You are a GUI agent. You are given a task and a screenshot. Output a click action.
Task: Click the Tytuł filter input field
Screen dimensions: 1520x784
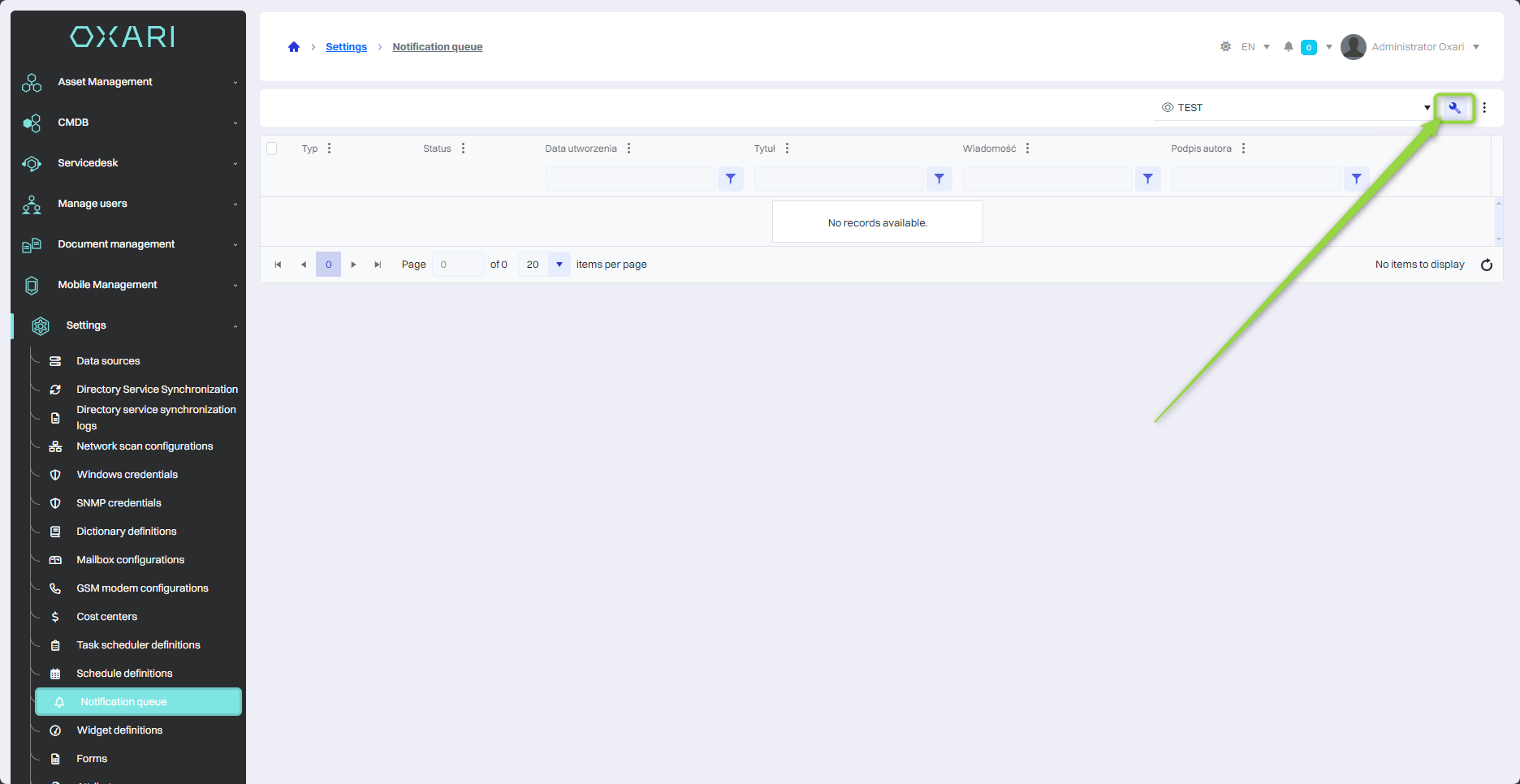pos(838,179)
